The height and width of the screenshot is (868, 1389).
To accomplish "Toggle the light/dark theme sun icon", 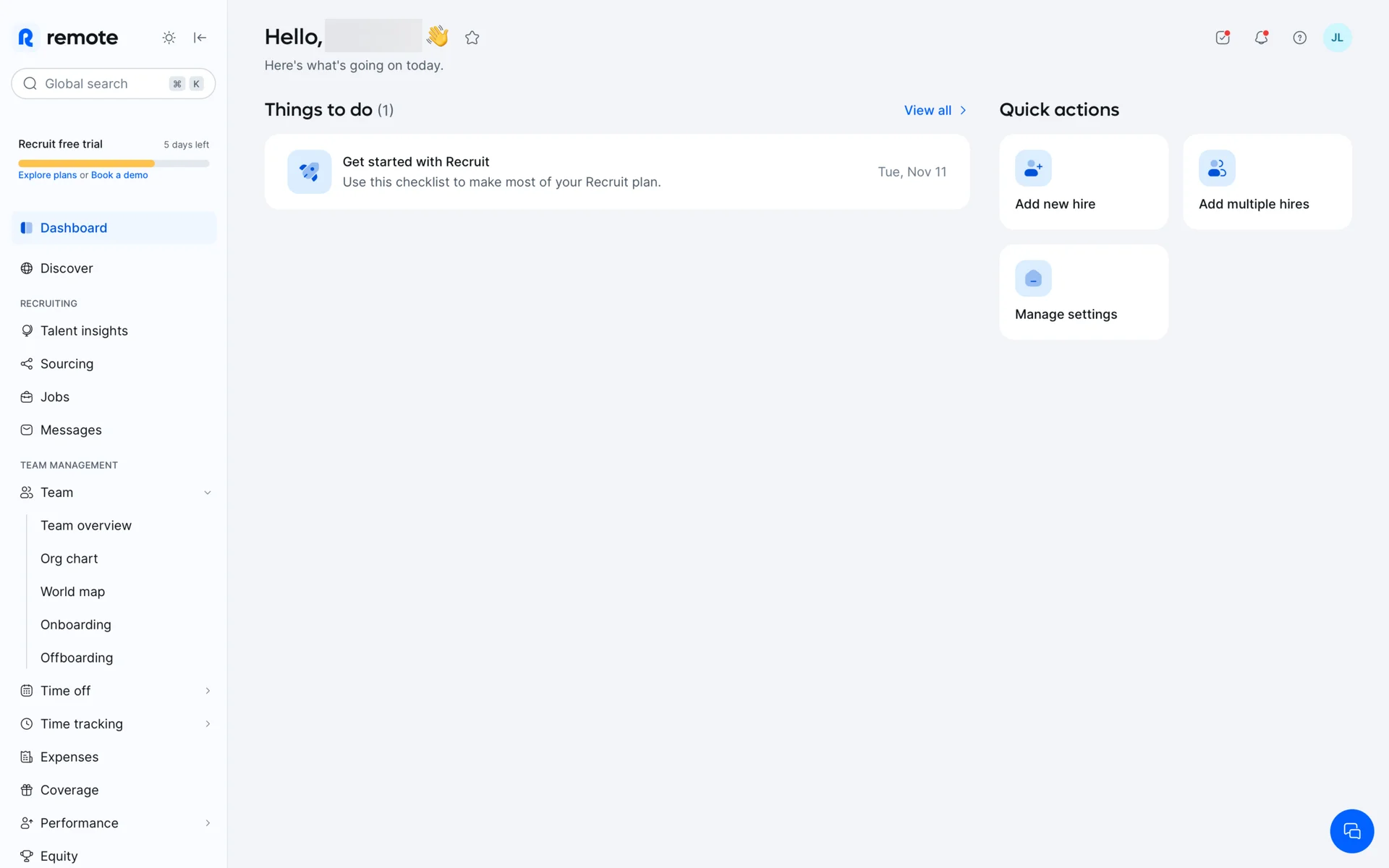I will pos(169,38).
